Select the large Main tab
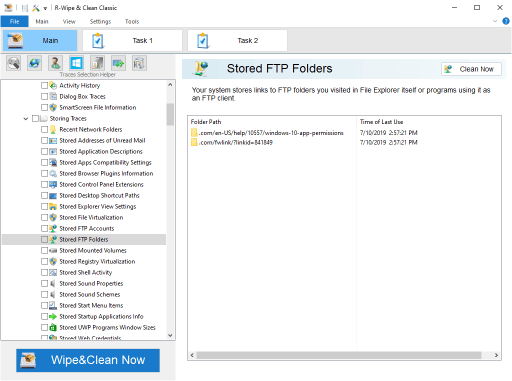The height and width of the screenshot is (381, 512). (x=40, y=40)
